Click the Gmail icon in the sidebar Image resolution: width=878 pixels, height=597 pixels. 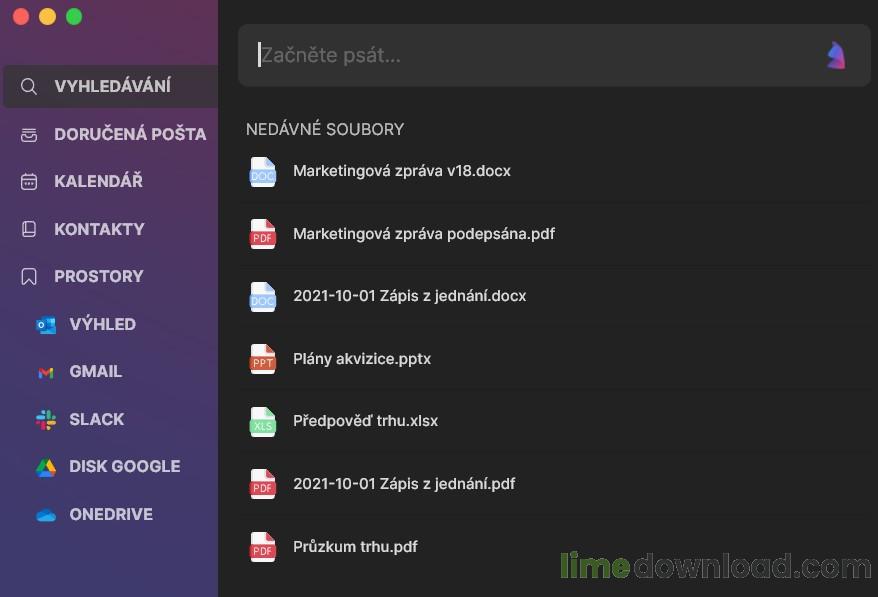[46, 372]
